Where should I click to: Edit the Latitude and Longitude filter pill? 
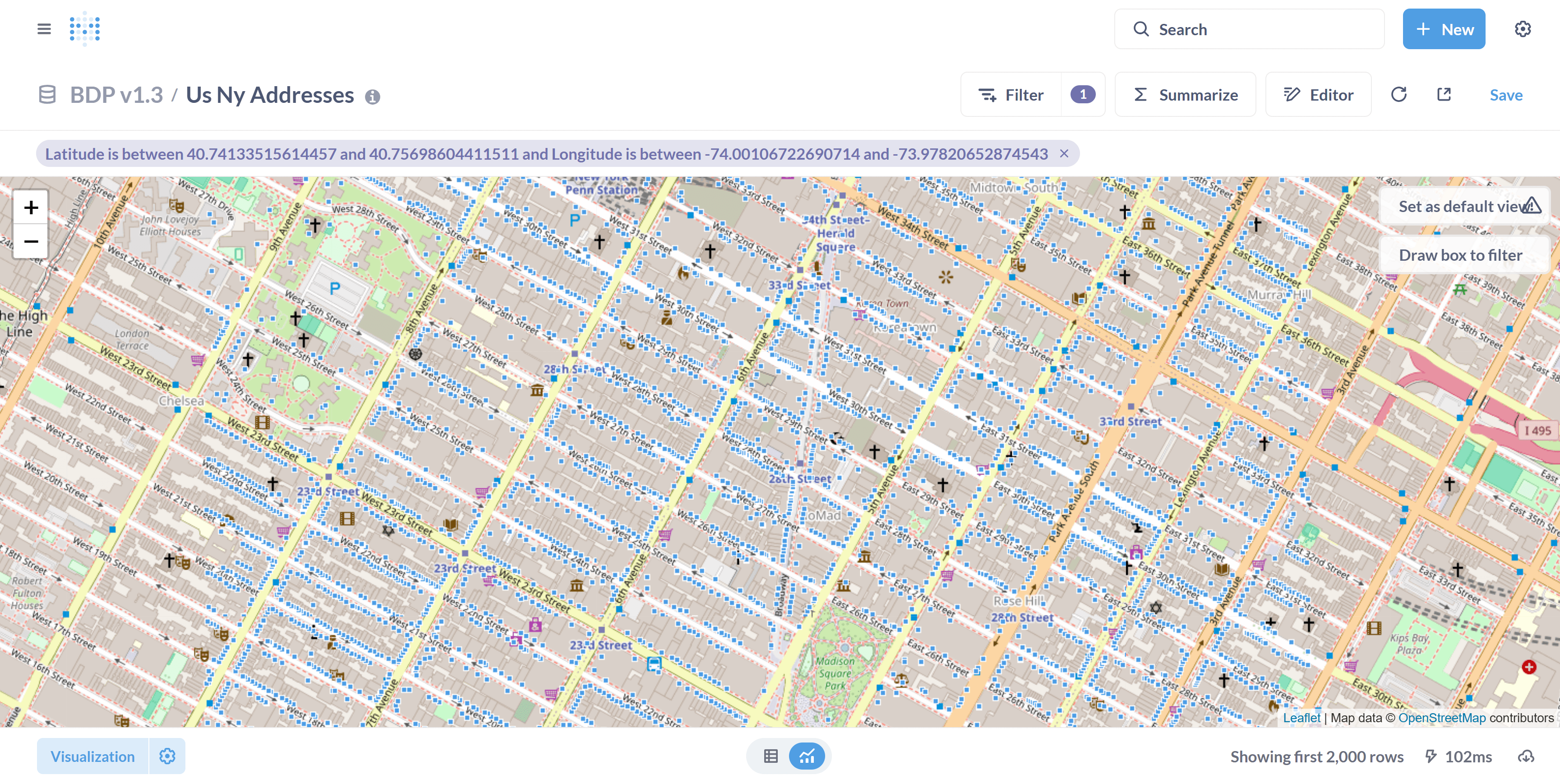click(546, 154)
